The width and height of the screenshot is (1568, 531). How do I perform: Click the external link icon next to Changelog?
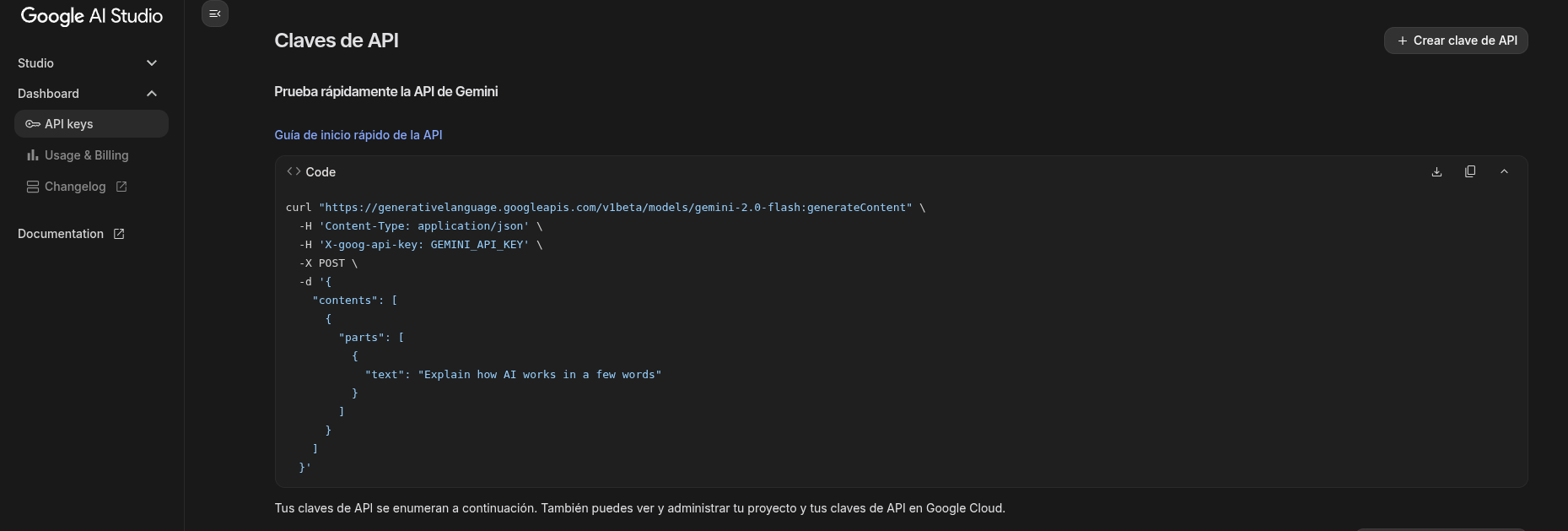pyautogui.click(x=121, y=187)
